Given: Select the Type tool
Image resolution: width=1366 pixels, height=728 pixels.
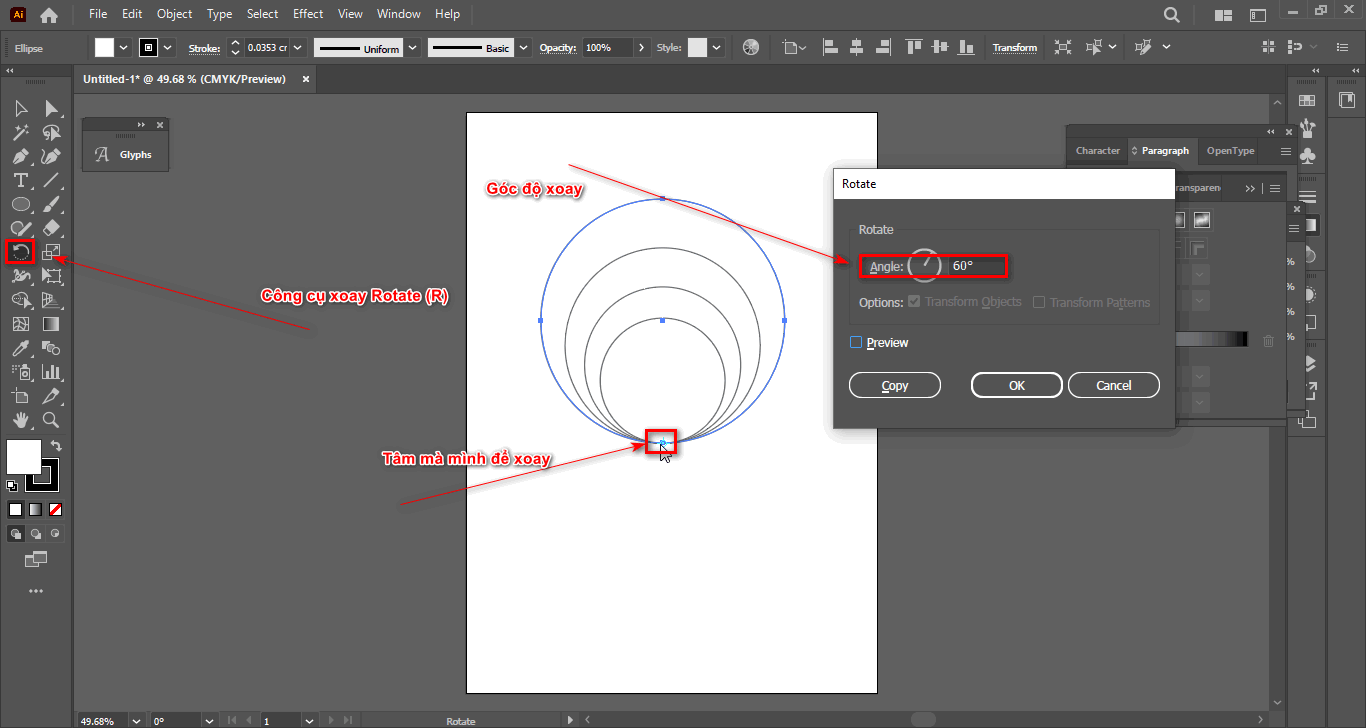Looking at the screenshot, I should pos(20,180).
